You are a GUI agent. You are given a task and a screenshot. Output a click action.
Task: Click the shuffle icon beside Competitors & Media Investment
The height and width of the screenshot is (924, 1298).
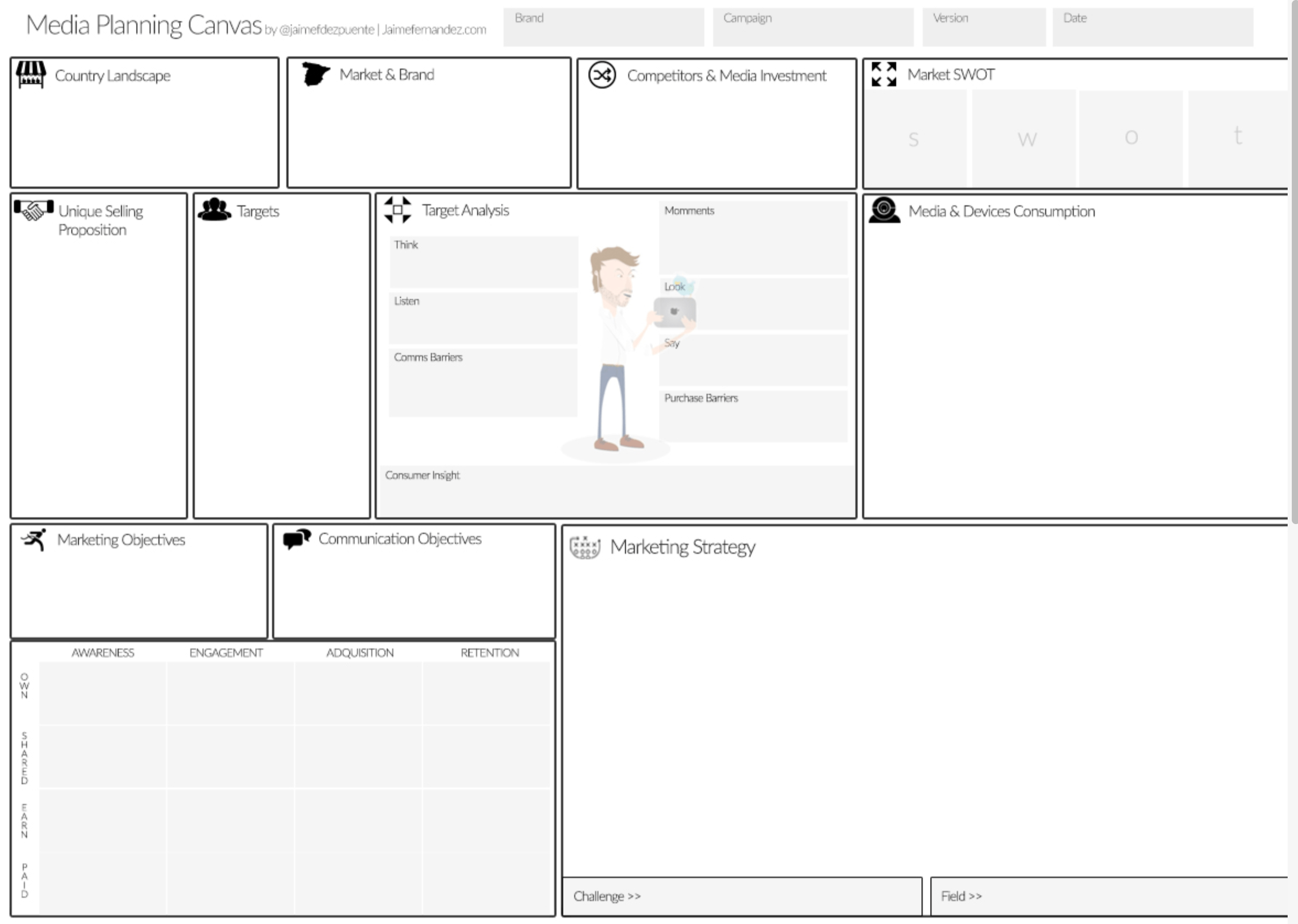(602, 75)
